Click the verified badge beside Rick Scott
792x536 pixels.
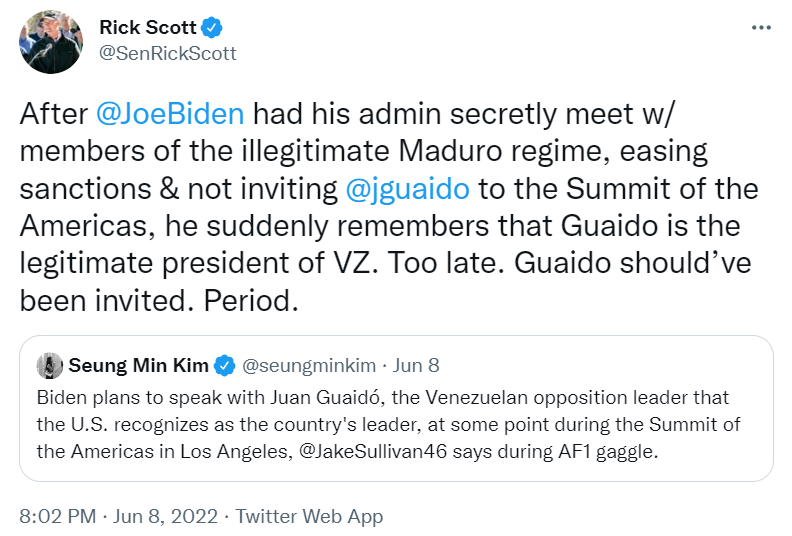(x=212, y=28)
